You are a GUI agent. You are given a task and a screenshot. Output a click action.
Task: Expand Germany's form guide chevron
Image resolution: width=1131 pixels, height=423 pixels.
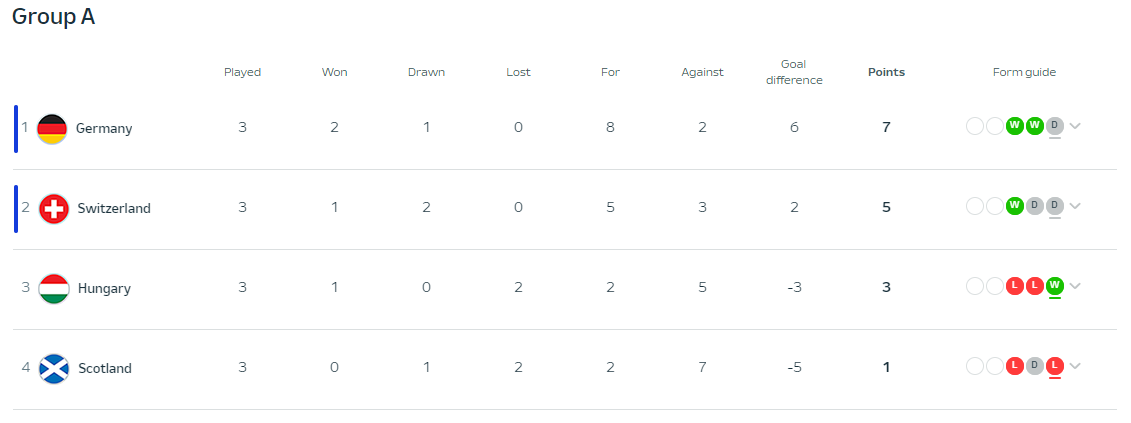(x=1075, y=126)
